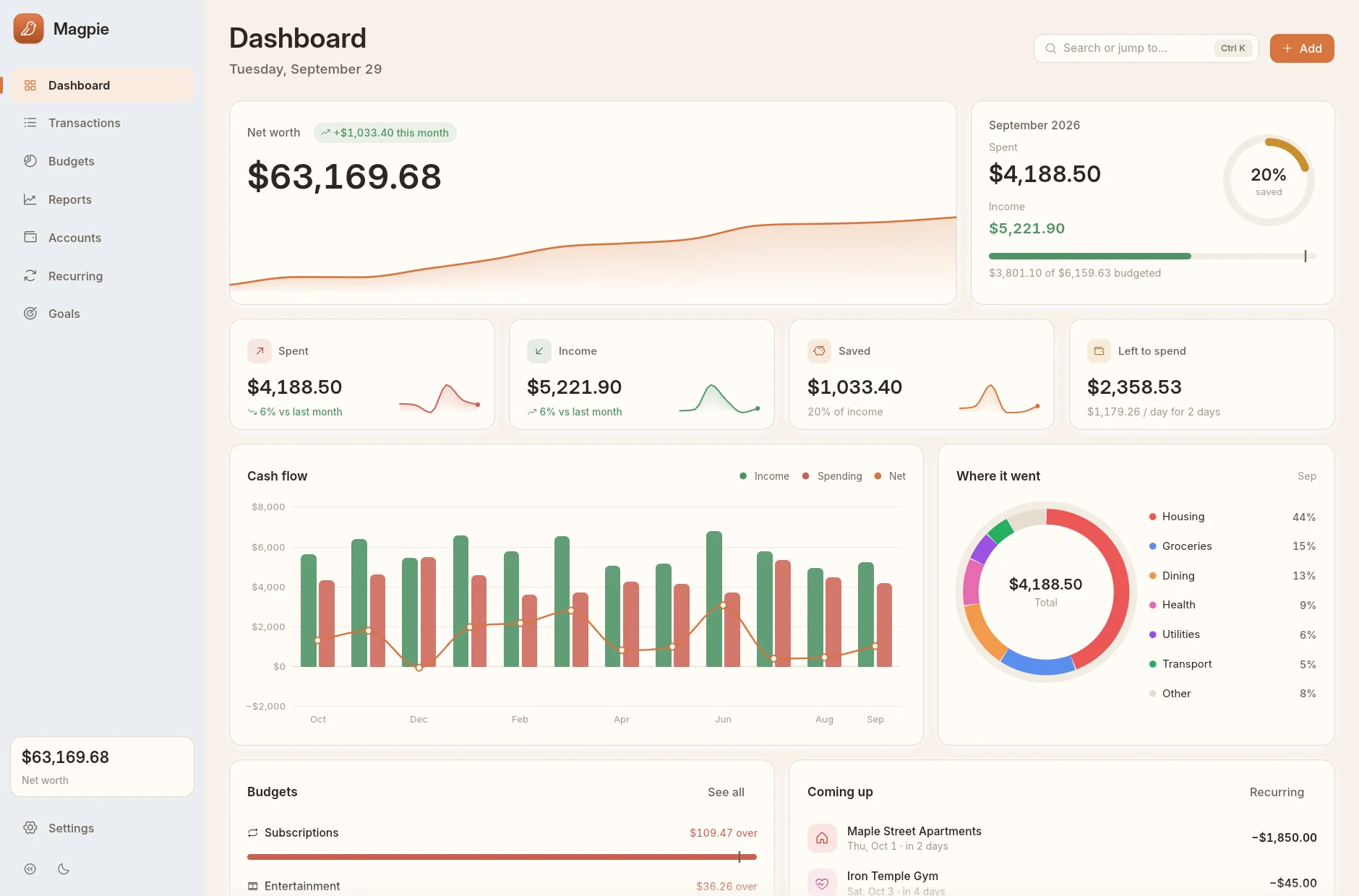
Task: Click the Iron Temple Gym heart icon
Action: [x=822, y=882]
